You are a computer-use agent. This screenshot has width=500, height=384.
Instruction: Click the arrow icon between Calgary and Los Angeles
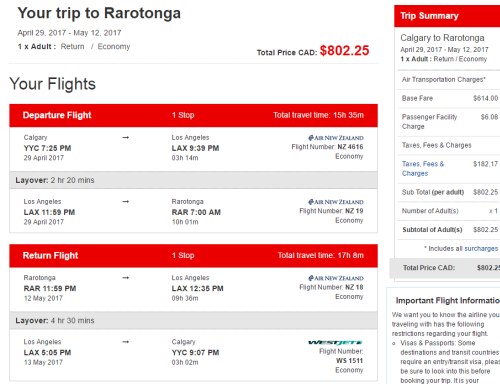(125, 137)
